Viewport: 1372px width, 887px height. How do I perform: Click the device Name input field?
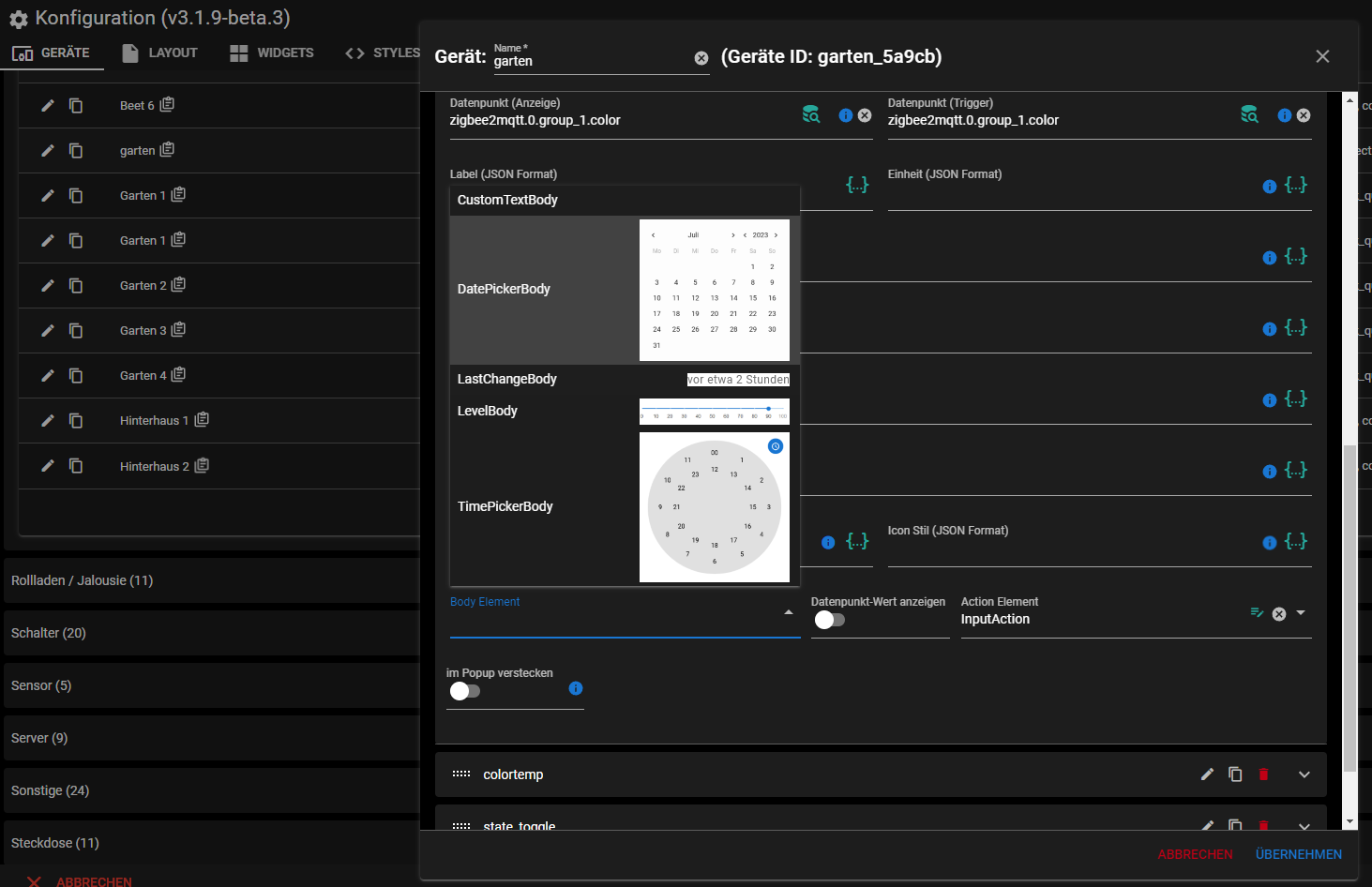[x=591, y=61]
